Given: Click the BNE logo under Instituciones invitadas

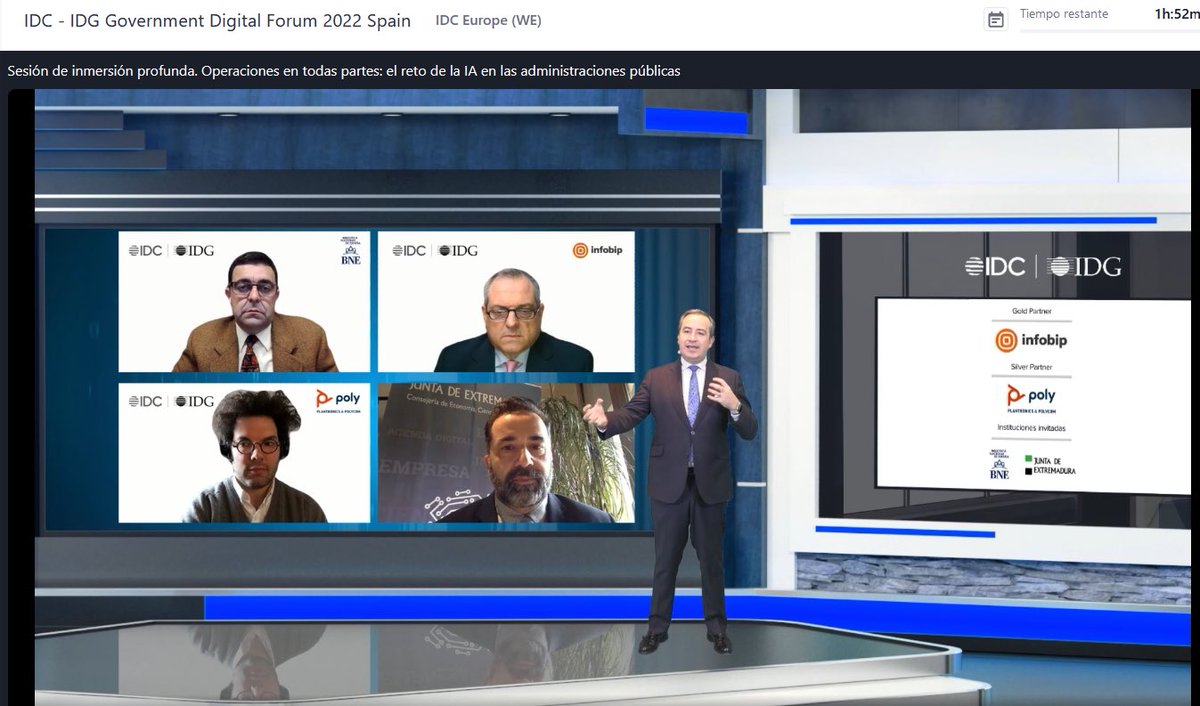Looking at the screenshot, I should (x=999, y=463).
